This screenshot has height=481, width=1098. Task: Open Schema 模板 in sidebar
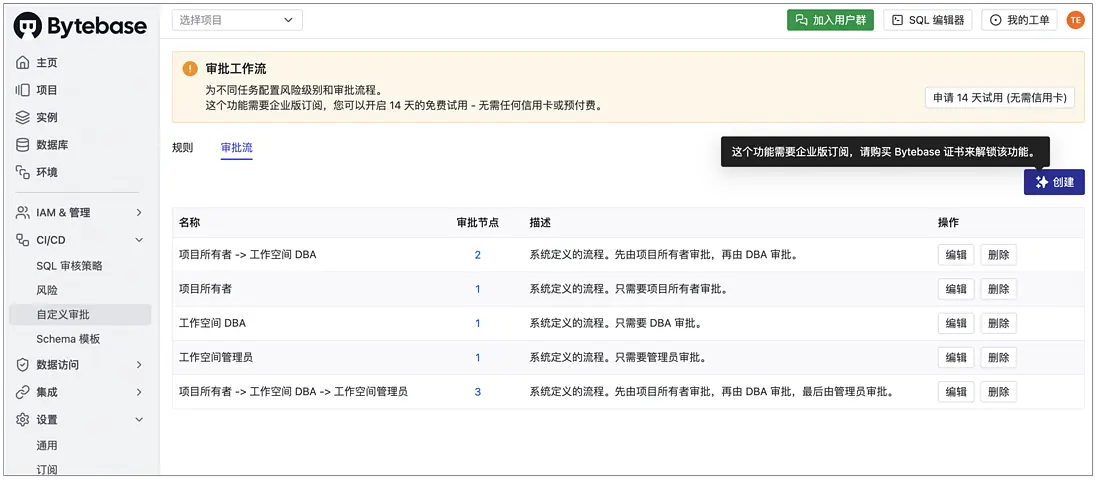tap(69, 339)
